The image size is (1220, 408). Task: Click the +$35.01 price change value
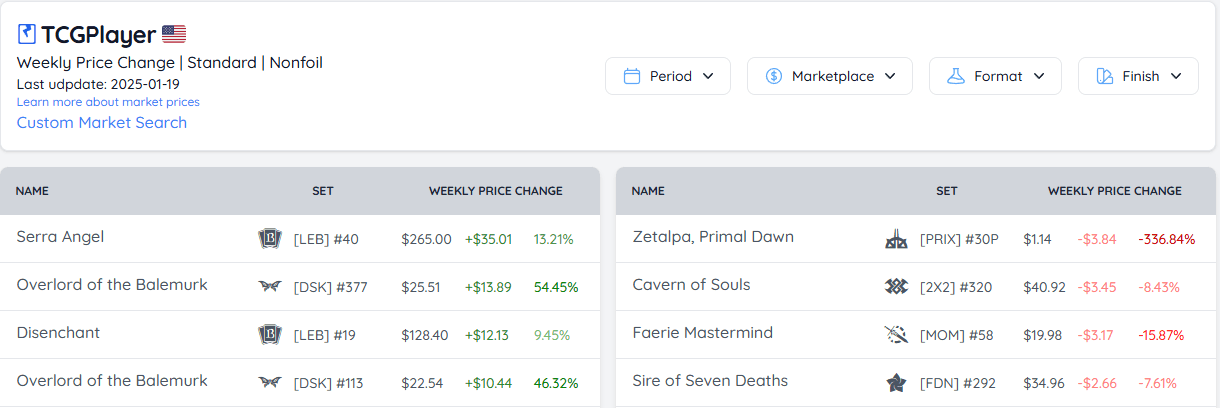pyautogui.click(x=488, y=239)
